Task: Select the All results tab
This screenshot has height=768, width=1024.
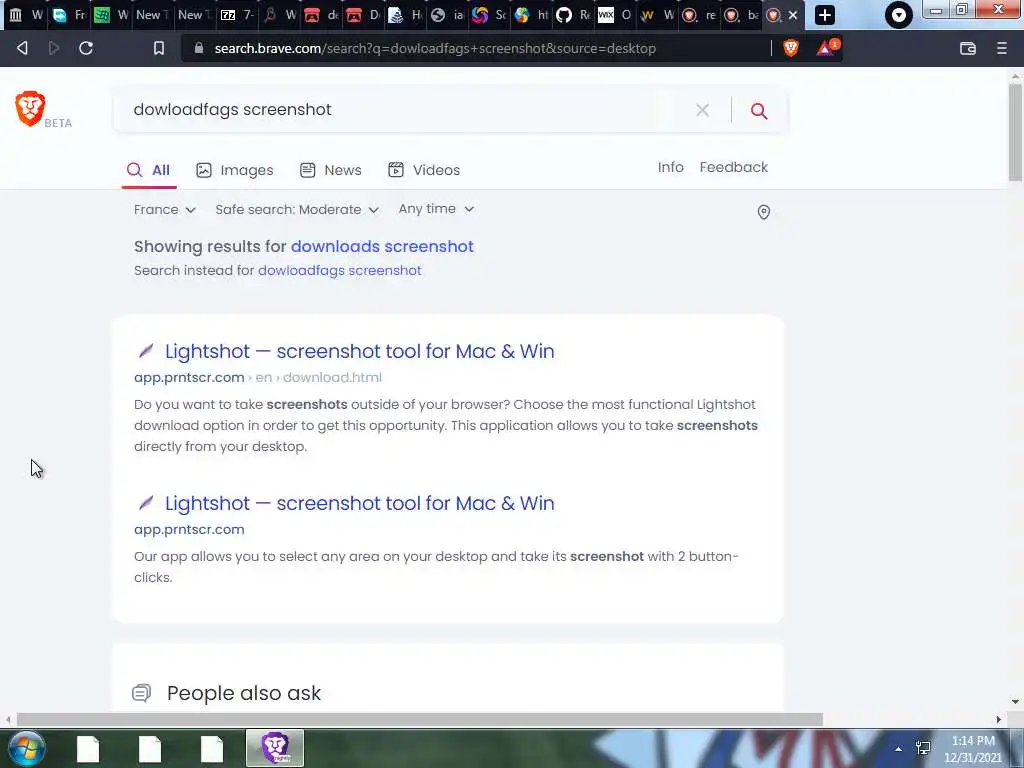Action: (149, 170)
